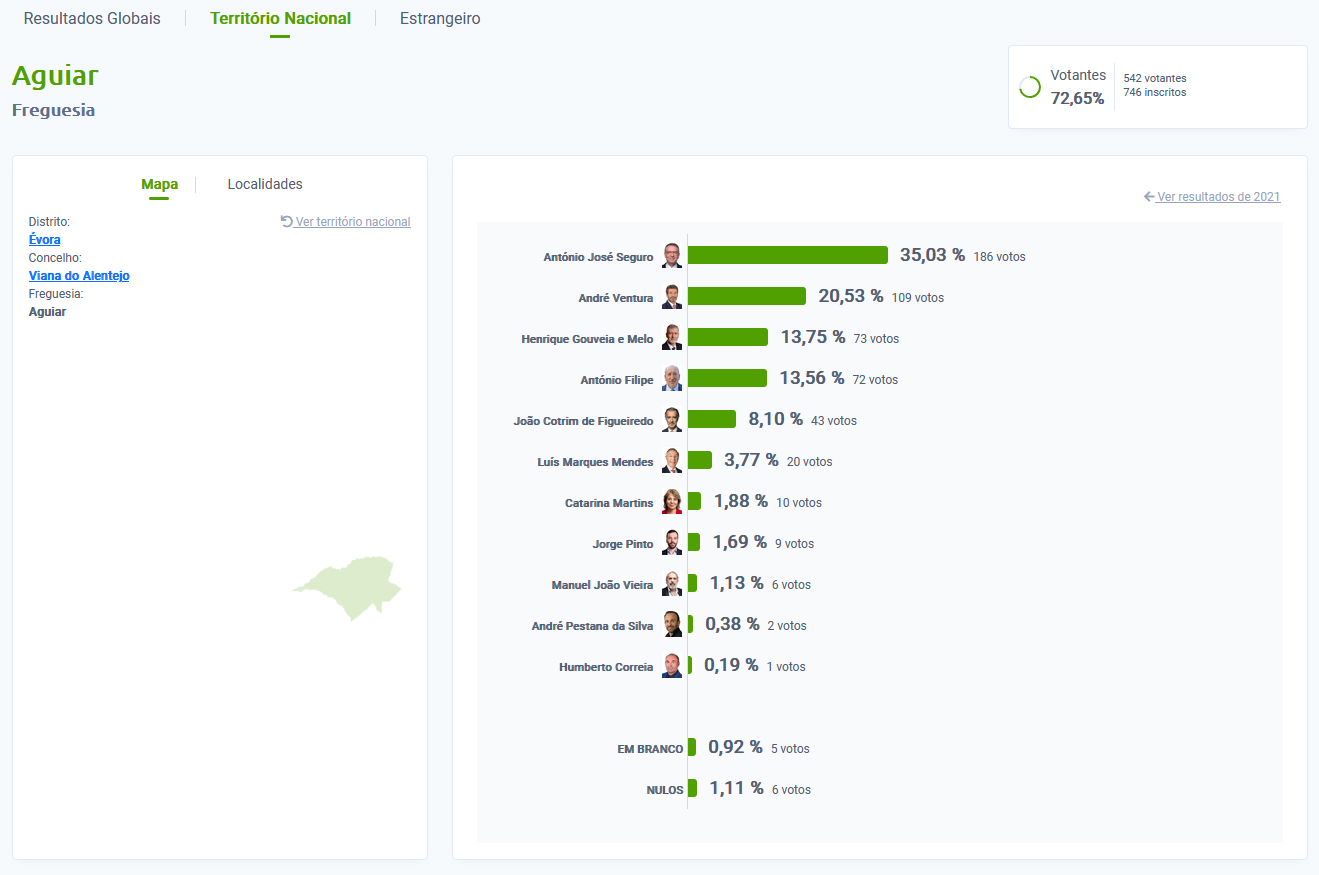Click António José Seguro's green vote bar

(x=787, y=256)
